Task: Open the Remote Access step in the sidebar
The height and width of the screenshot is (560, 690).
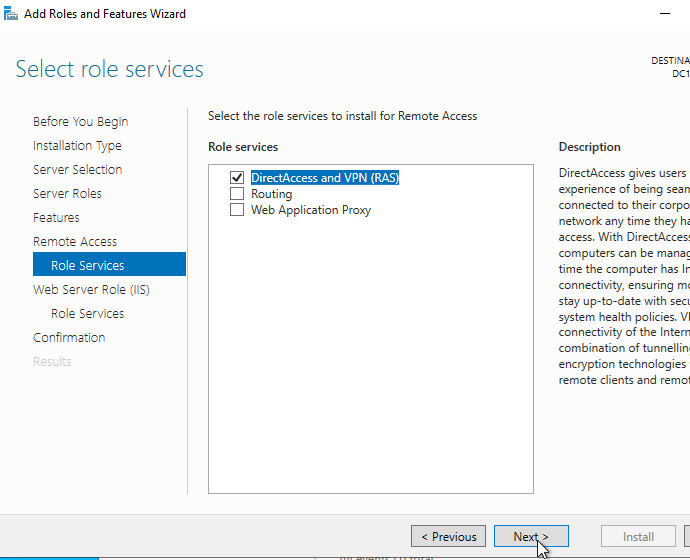Action: pyautogui.click(x=75, y=242)
